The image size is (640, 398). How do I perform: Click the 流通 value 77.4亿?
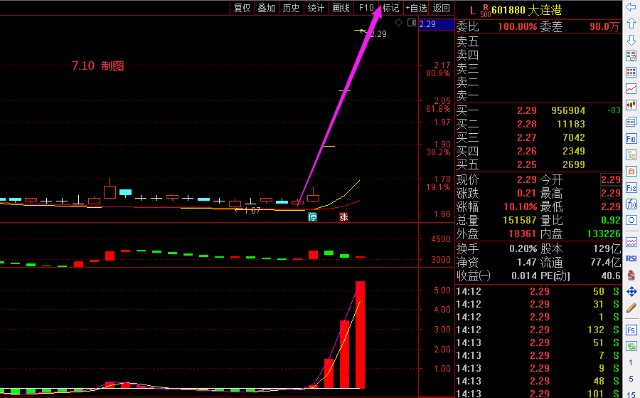coord(605,262)
